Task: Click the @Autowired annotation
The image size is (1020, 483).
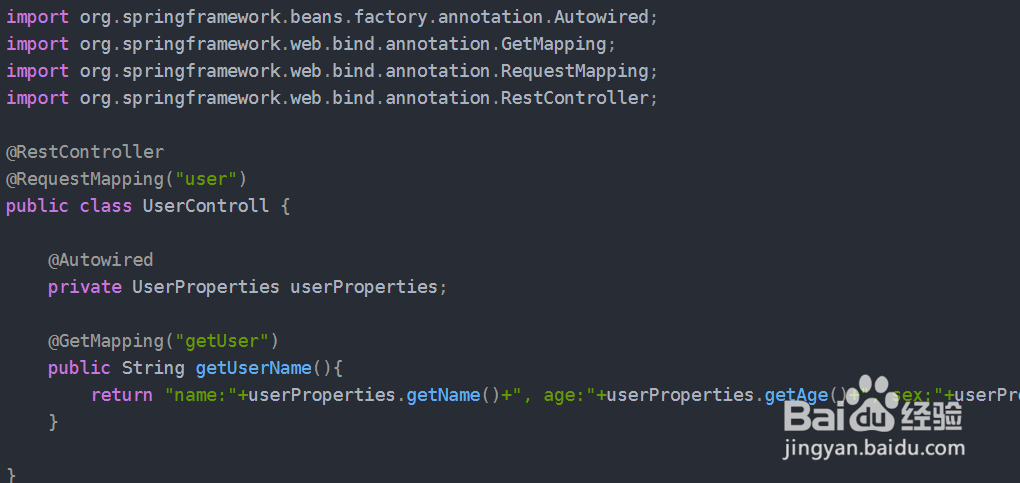Action: pyautogui.click(x=101, y=260)
